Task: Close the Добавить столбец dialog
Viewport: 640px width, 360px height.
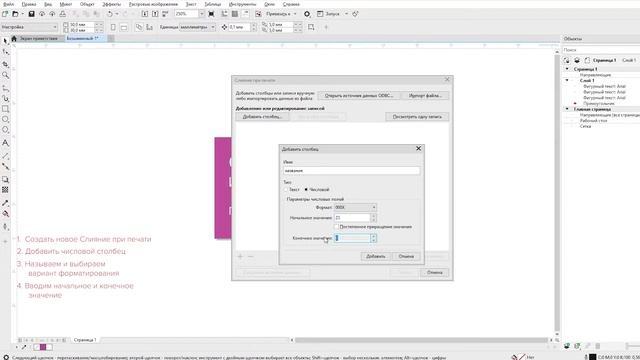Action: pos(418,149)
